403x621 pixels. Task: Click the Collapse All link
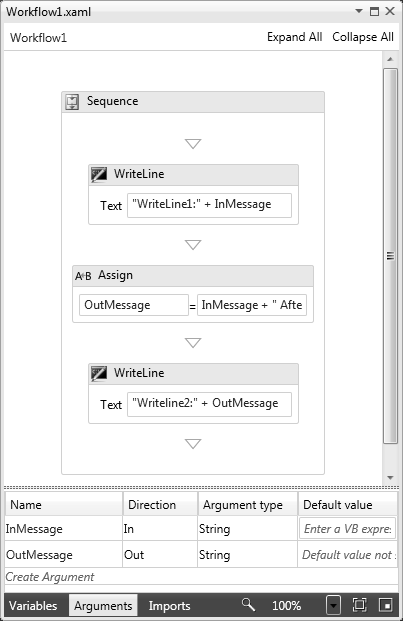363,37
